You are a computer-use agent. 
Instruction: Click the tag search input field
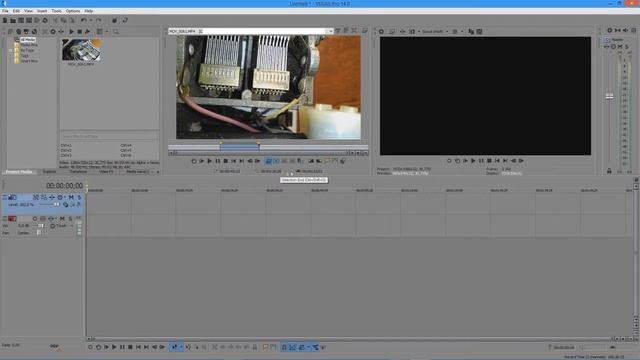click(x=109, y=136)
